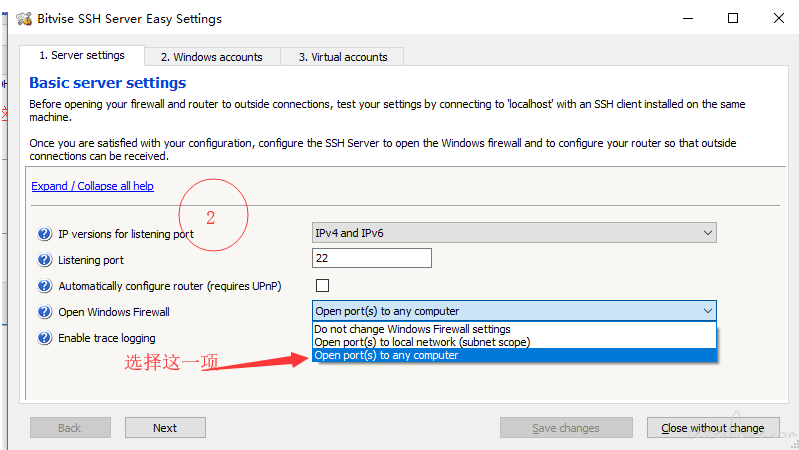Select Do not change Windows Firewall settings
The height and width of the screenshot is (450, 799).
(x=514, y=329)
